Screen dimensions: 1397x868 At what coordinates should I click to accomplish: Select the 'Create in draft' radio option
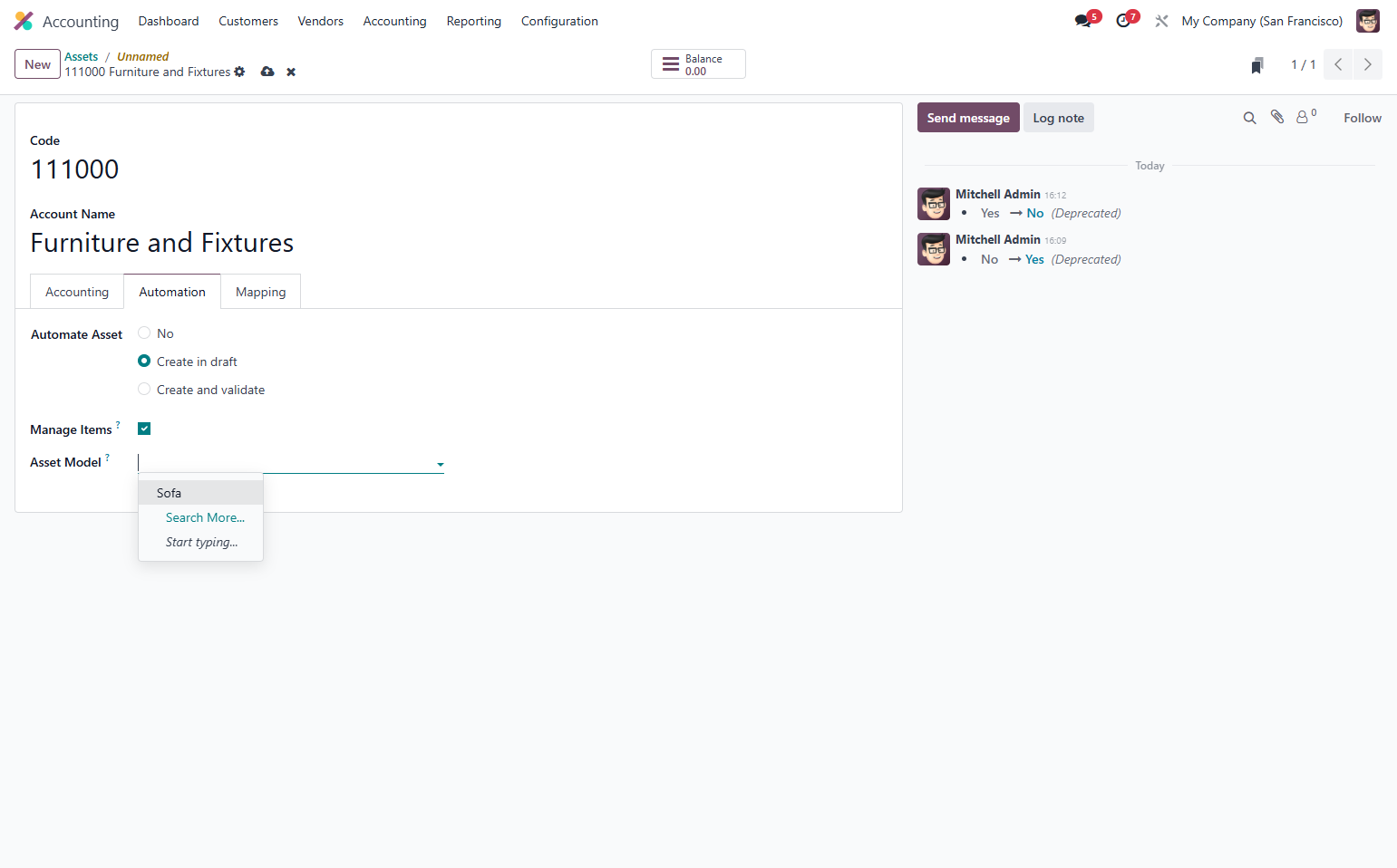[x=144, y=362]
